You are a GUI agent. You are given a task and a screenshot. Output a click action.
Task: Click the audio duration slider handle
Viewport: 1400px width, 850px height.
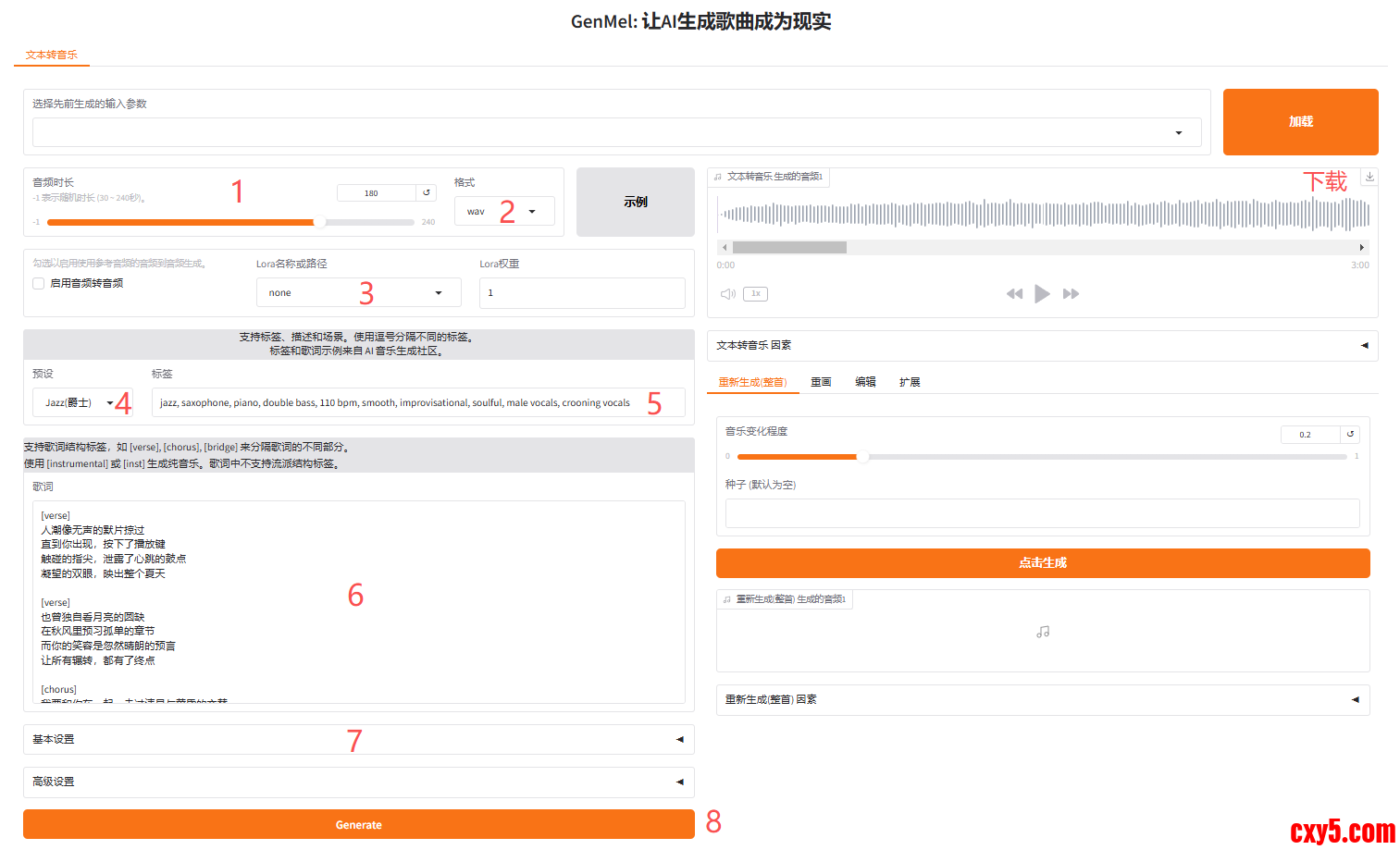coord(319,222)
